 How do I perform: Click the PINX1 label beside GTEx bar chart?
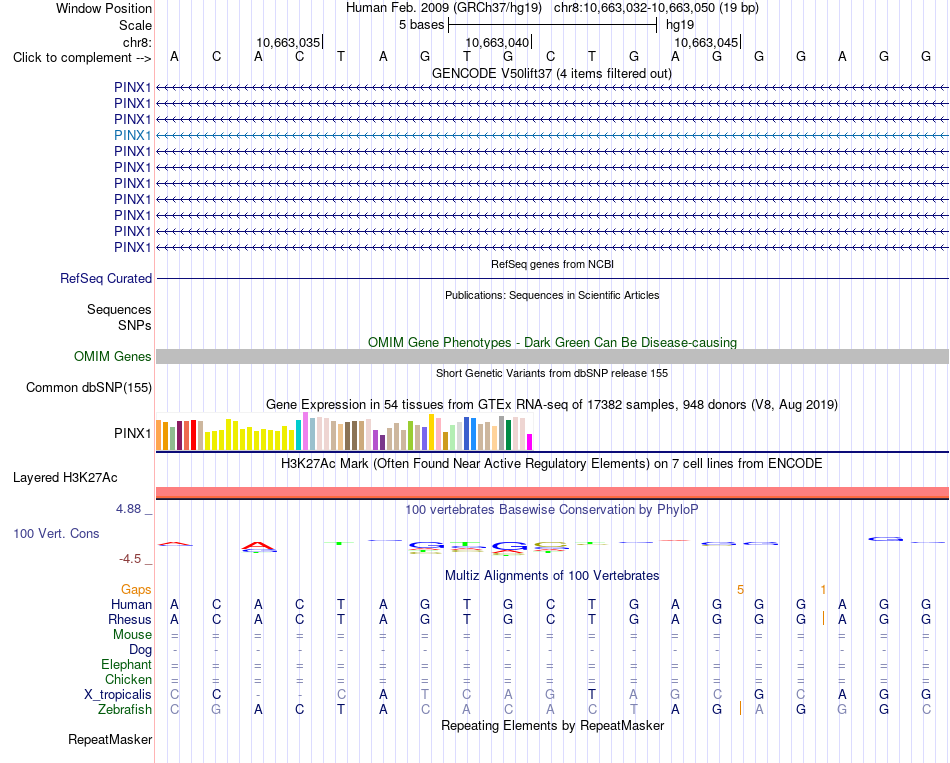coord(132,433)
